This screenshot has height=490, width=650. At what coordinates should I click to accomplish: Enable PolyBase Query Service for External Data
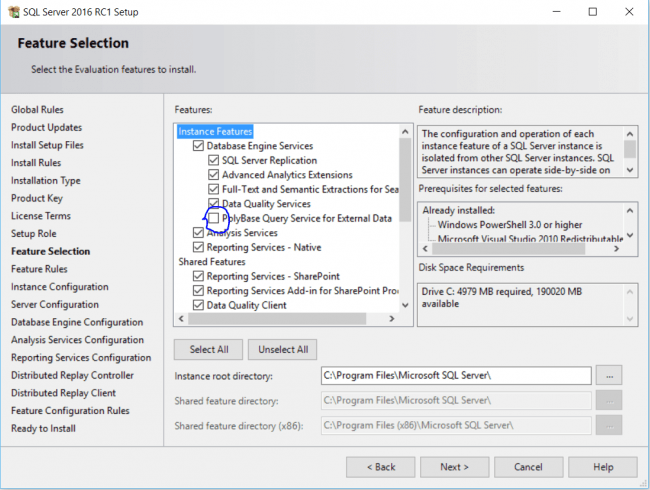(x=213, y=218)
